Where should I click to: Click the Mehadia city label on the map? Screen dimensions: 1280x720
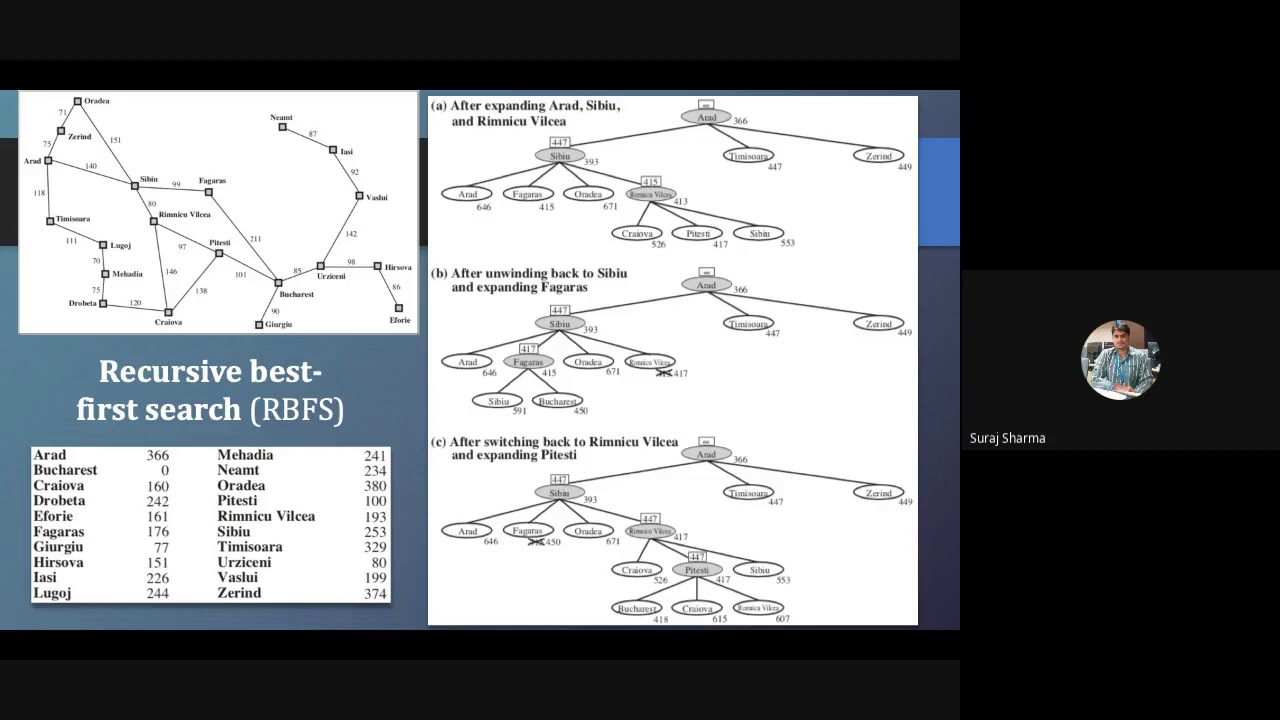[x=127, y=274]
